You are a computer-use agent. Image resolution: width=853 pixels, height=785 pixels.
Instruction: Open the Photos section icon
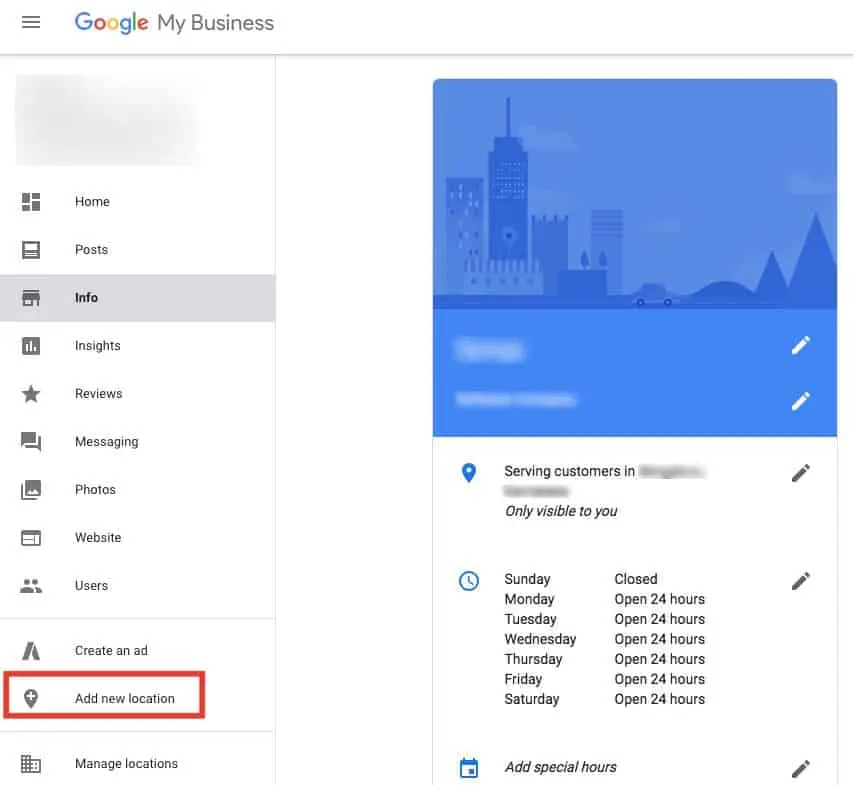click(31, 489)
